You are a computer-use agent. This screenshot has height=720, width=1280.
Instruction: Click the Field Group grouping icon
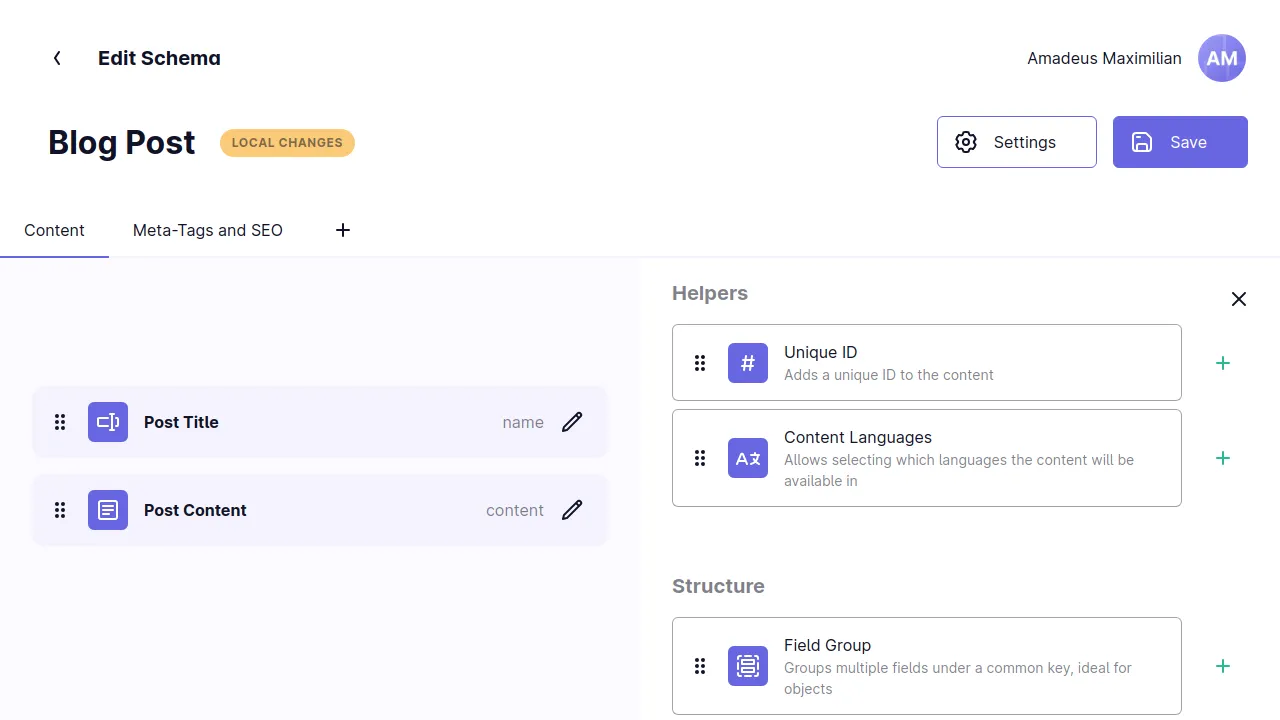click(x=747, y=666)
